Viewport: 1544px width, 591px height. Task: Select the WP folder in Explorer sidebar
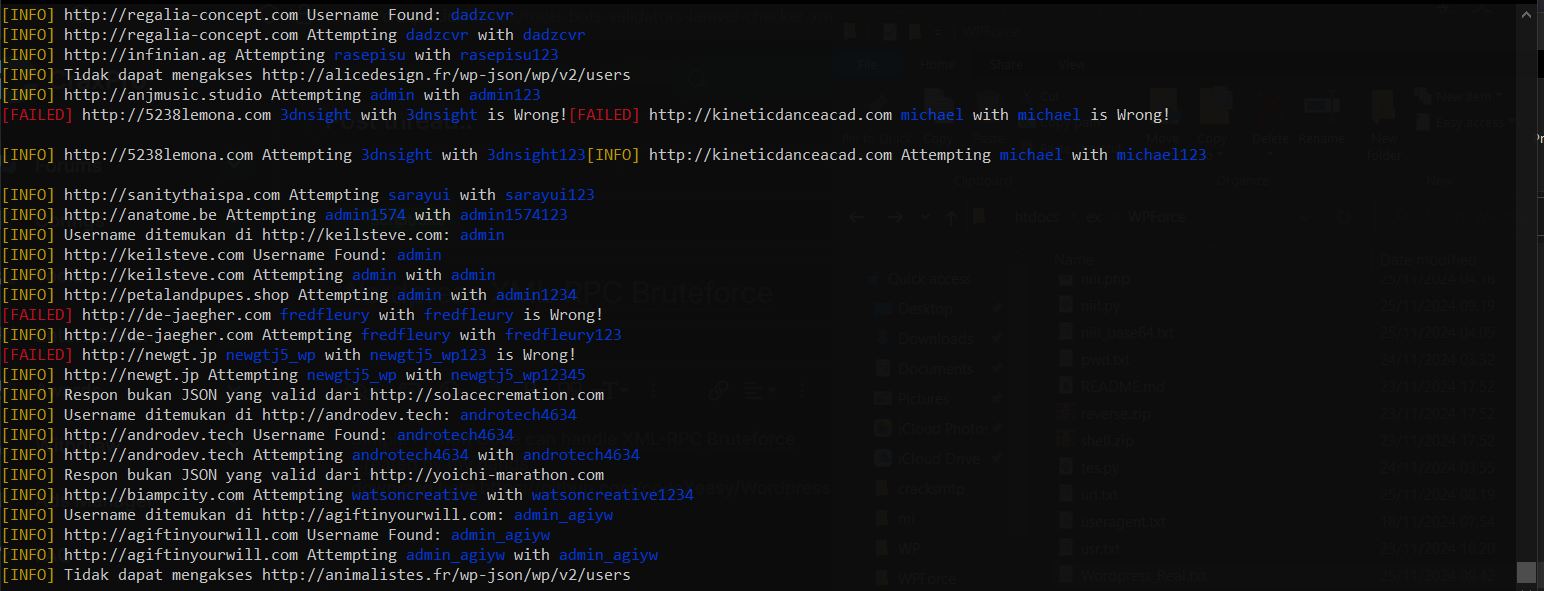(898, 549)
